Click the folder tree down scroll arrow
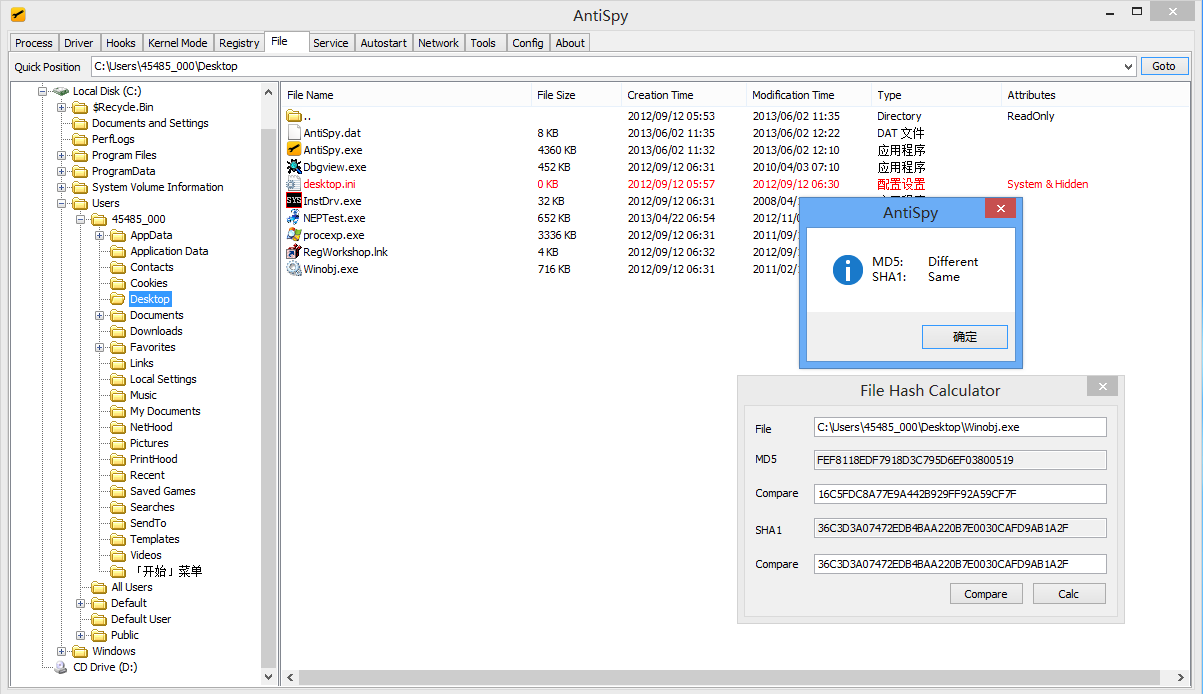Screen dimensions: 1203x694 tap(268, 677)
